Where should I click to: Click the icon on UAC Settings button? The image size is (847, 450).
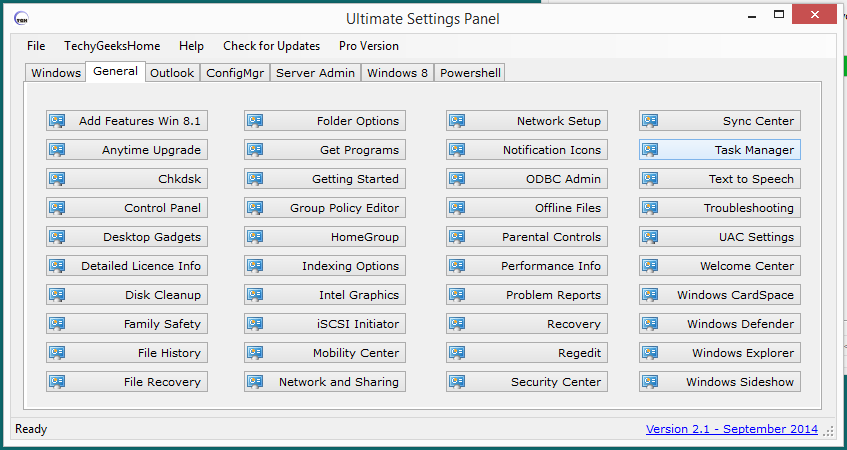coord(650,237)
